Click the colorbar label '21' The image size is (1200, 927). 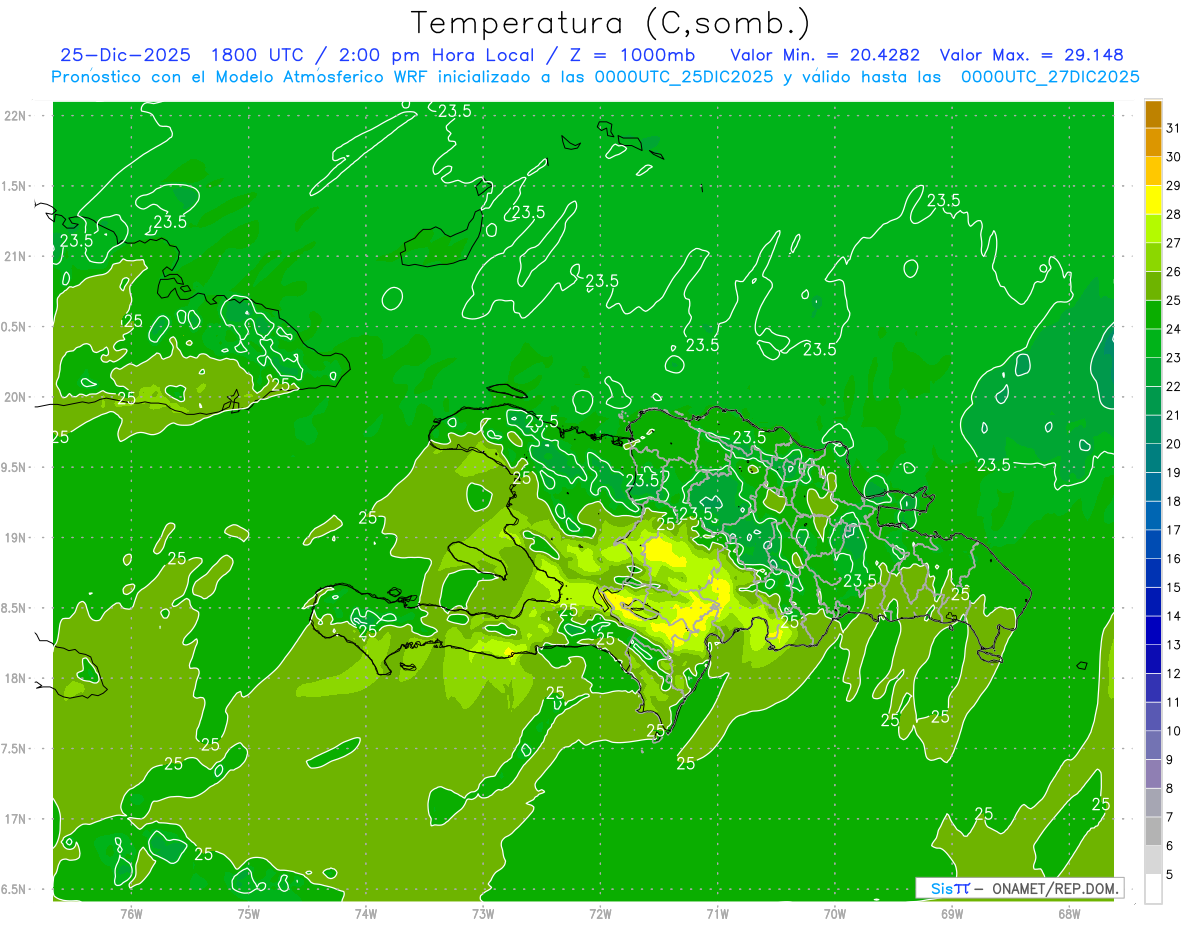1174,415
